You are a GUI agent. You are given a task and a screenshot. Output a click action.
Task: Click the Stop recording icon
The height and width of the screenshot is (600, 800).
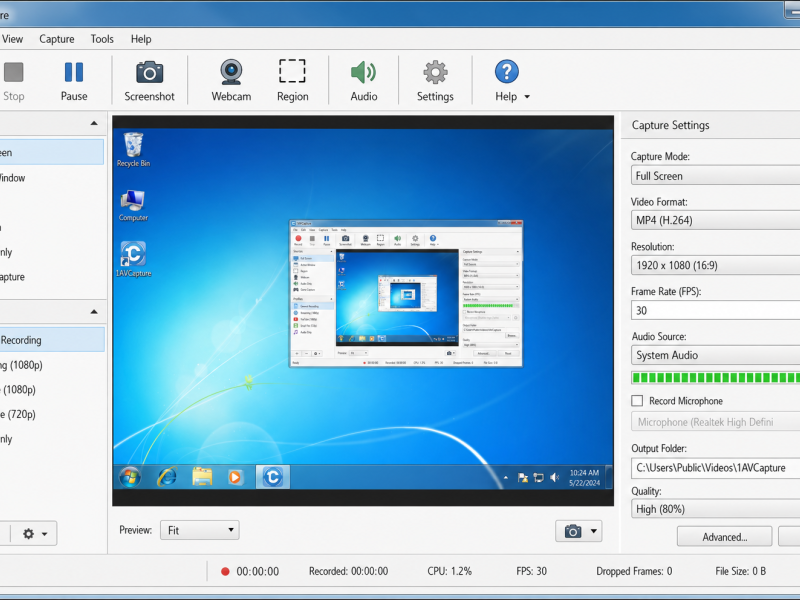tap(14, 72)
